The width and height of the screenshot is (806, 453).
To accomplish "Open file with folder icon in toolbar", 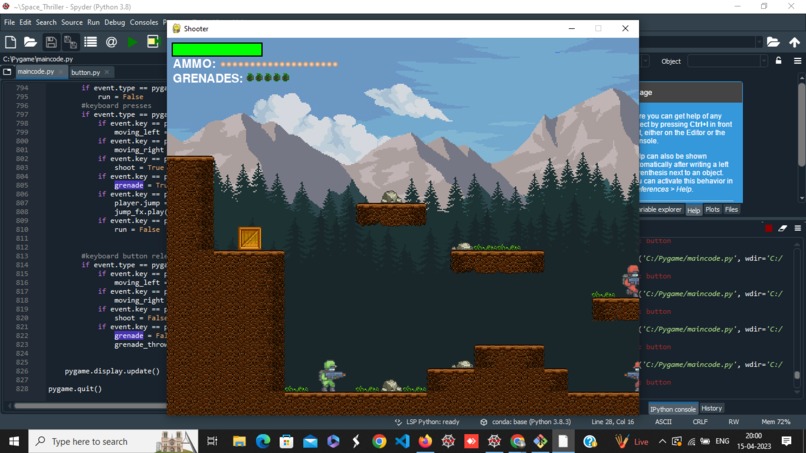I will (30, 42).
